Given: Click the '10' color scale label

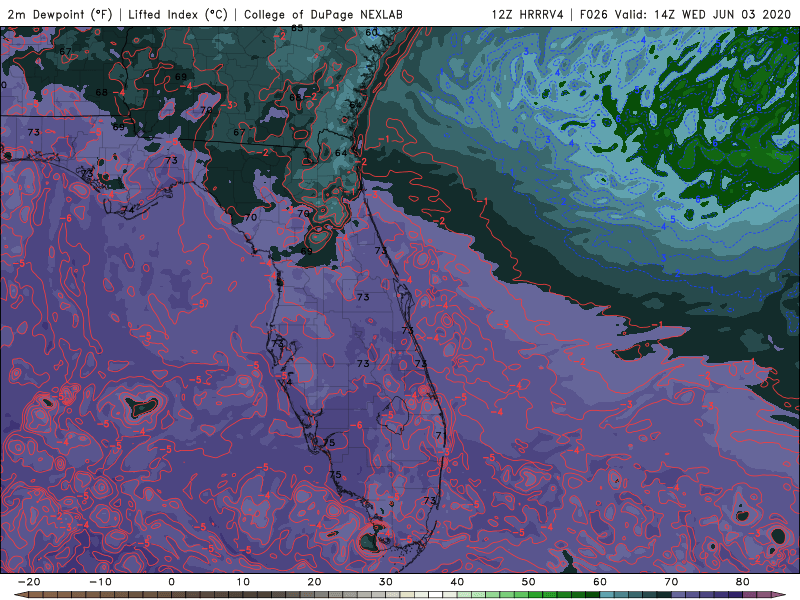Looking at the screenshot, I should coord(243,582).
